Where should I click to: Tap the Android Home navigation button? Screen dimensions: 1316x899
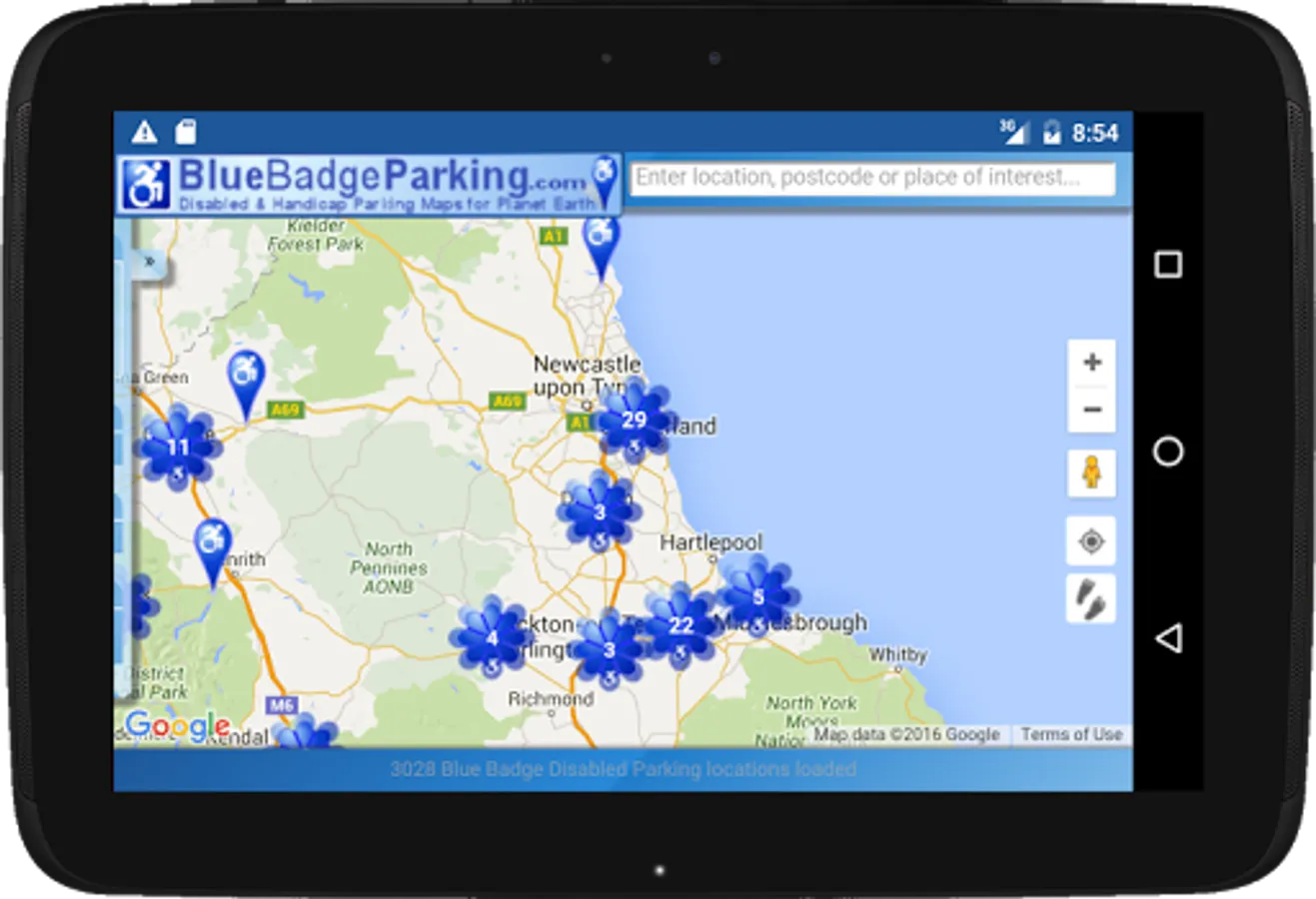tap(1168, 451)
